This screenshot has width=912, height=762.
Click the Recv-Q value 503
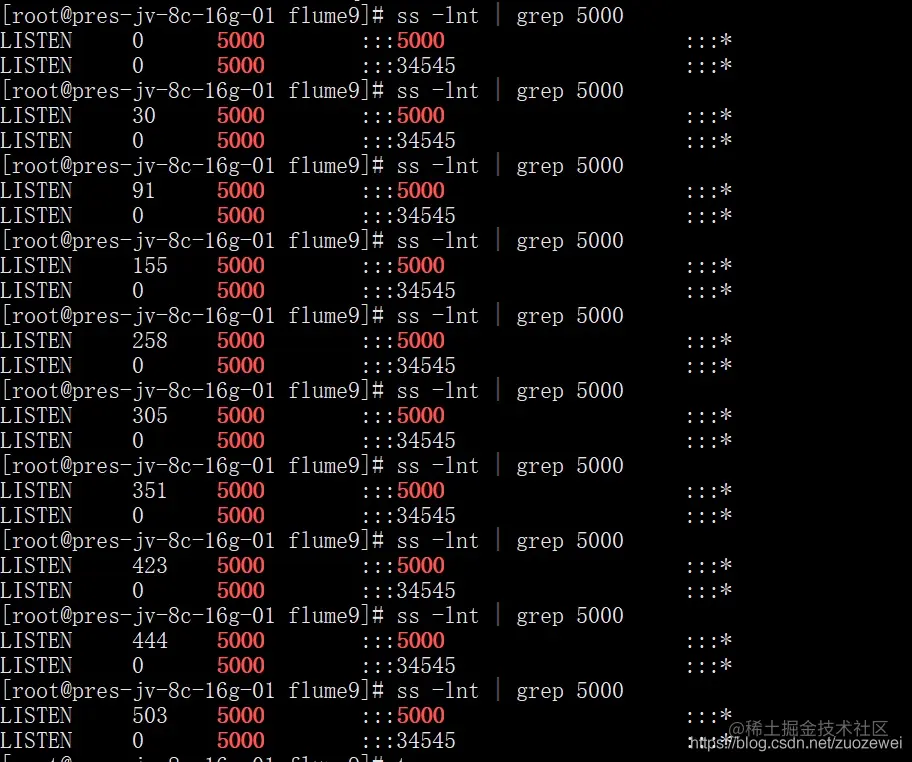tap(150, 715)
